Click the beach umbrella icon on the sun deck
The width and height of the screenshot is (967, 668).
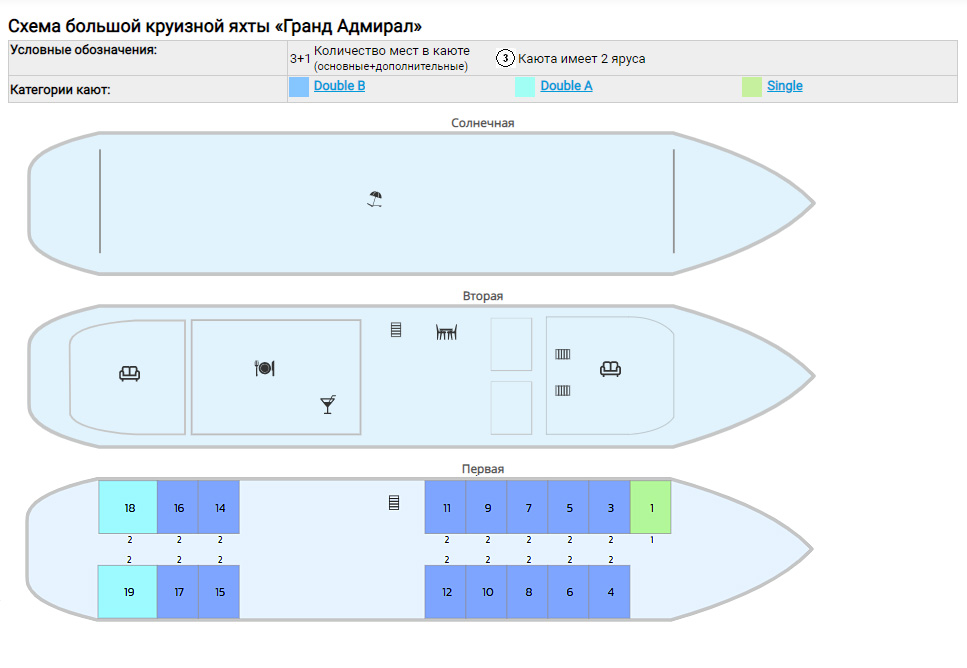[x=374, y=199]
